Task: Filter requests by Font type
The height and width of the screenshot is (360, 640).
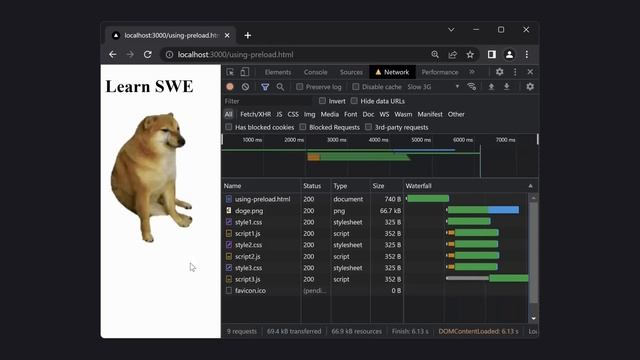Action: pyautogui.click(x=351, y=114)
